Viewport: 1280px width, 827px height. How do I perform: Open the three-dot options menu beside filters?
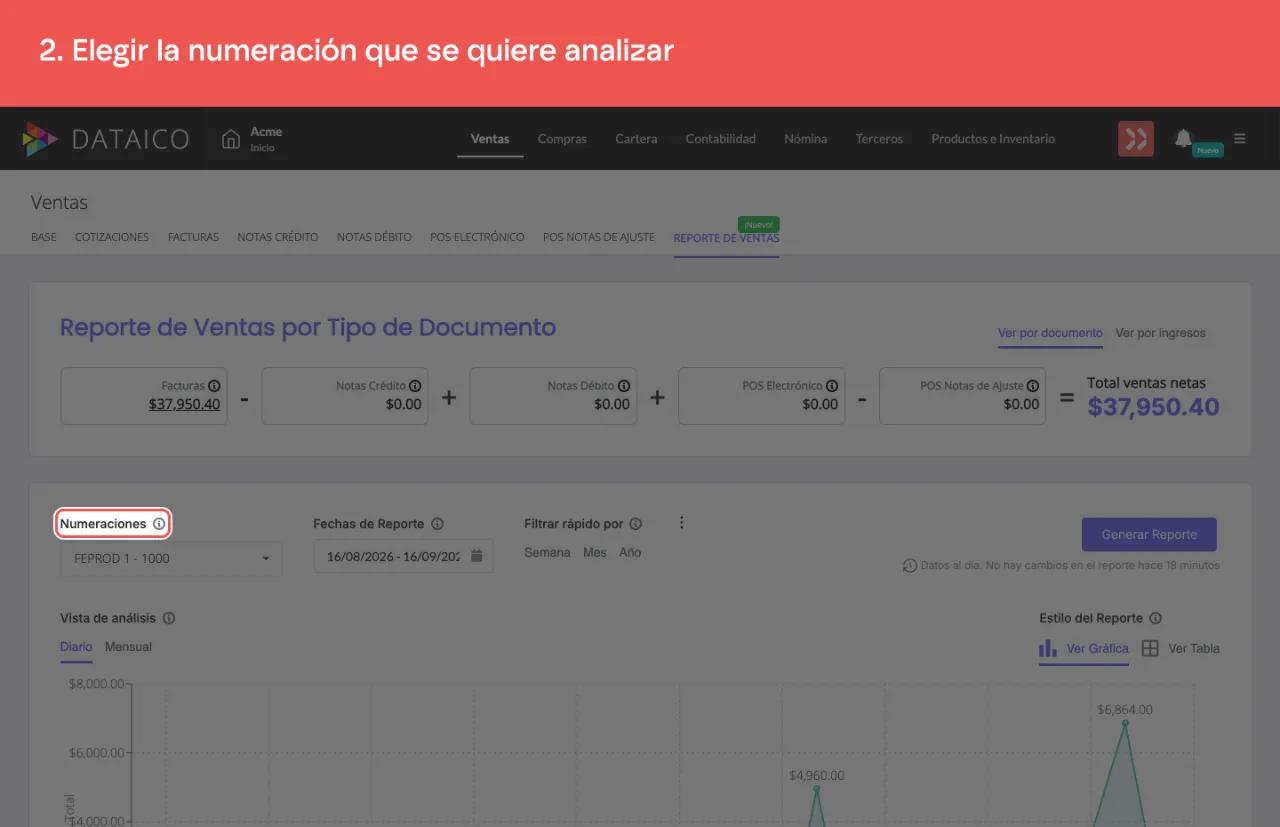682,523
